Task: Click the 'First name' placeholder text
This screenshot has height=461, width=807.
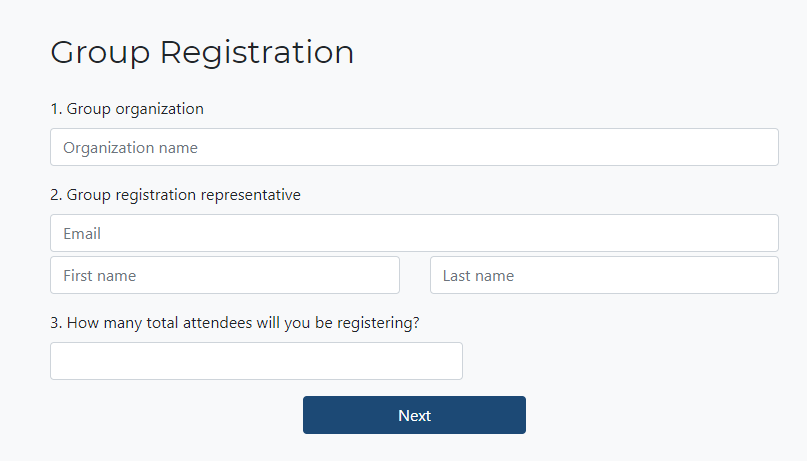Action: coord(99,276)
